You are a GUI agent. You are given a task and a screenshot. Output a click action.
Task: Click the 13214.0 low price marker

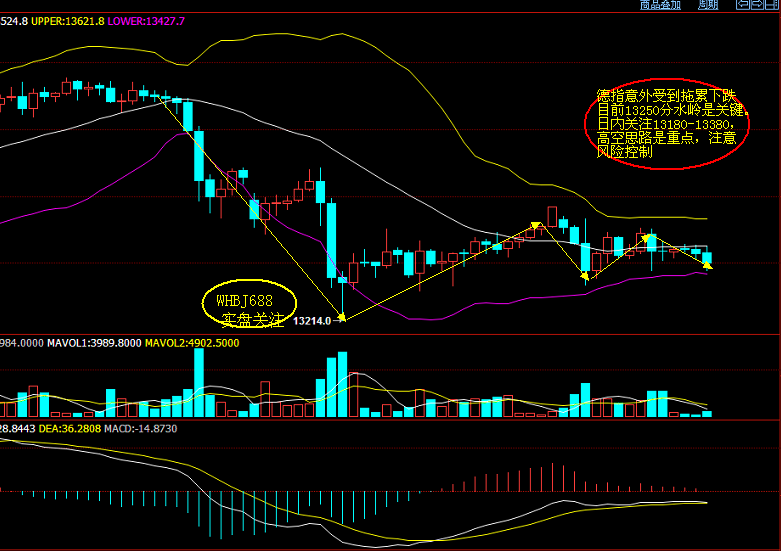[x=311, y=320]
